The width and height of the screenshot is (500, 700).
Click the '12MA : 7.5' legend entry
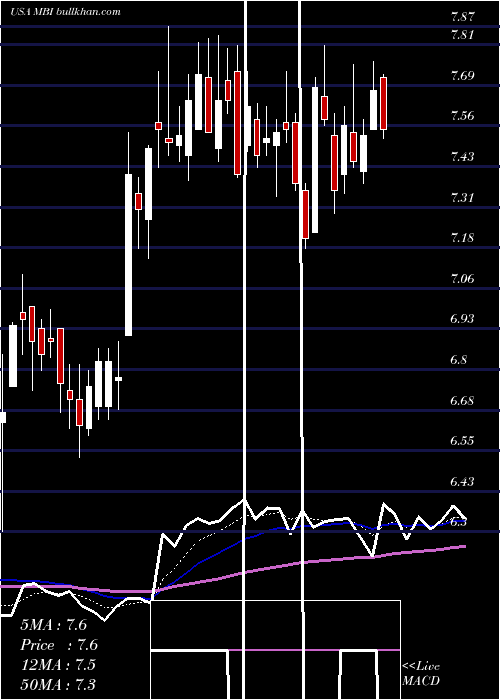[x=58, y=665]
